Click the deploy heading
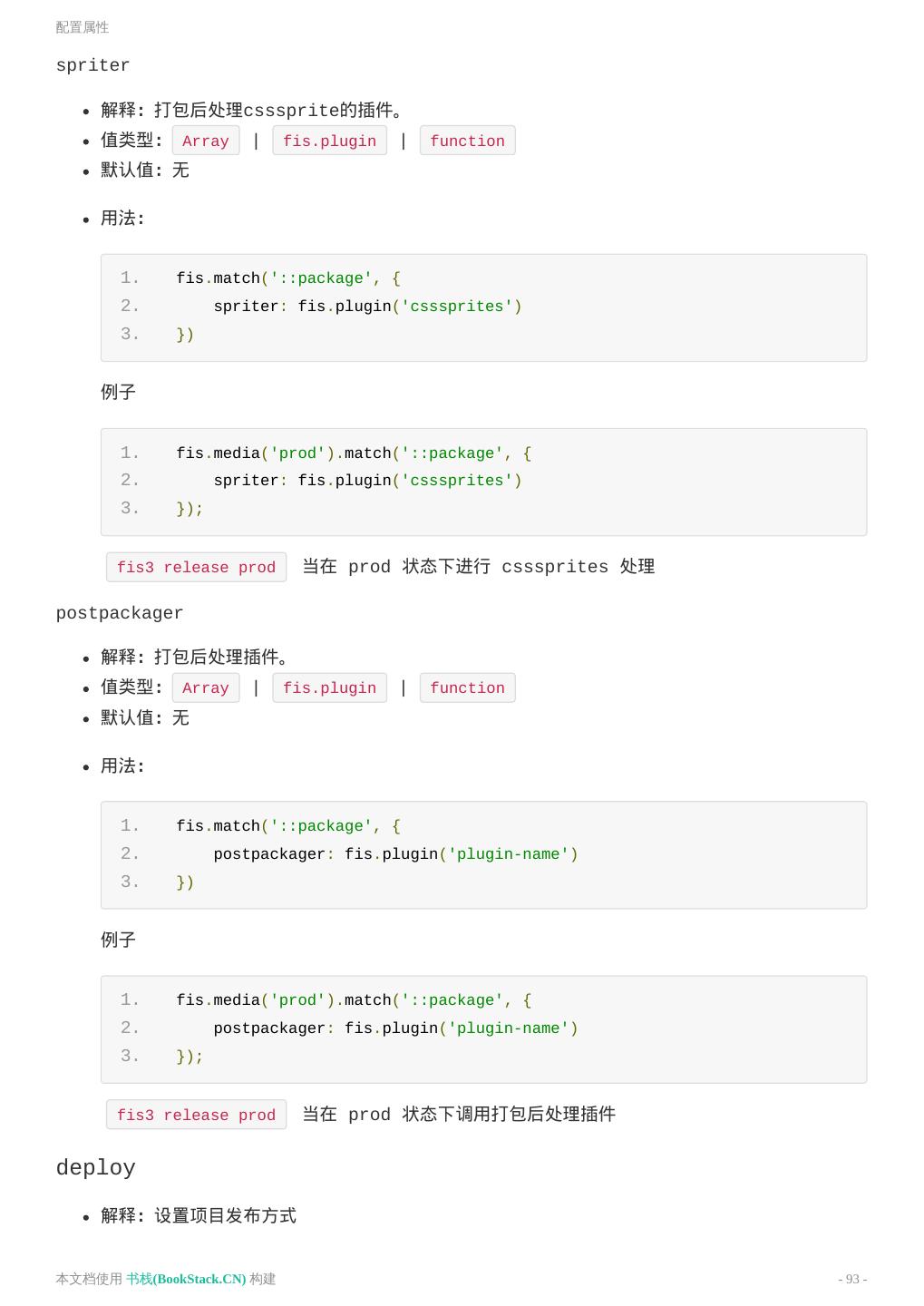This screenshot has width=924, height=1306. pos(95,1168)
